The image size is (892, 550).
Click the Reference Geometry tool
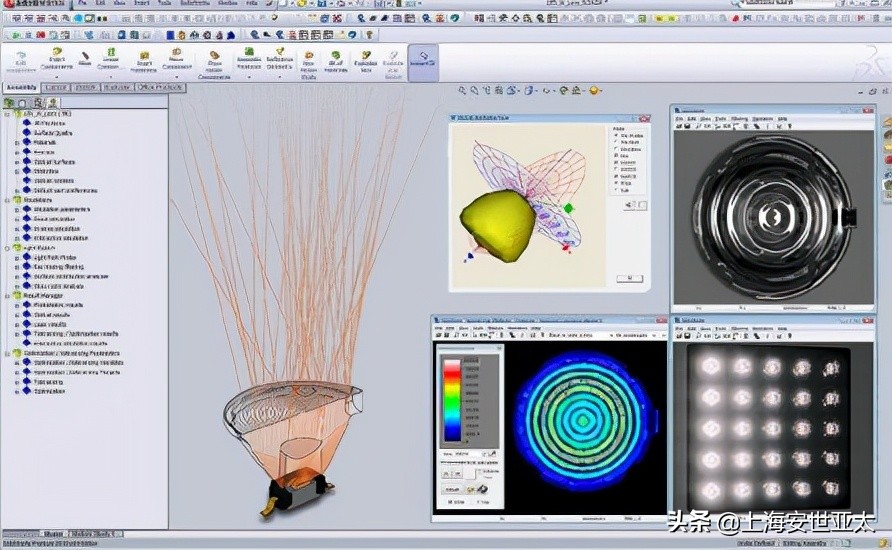280,59
